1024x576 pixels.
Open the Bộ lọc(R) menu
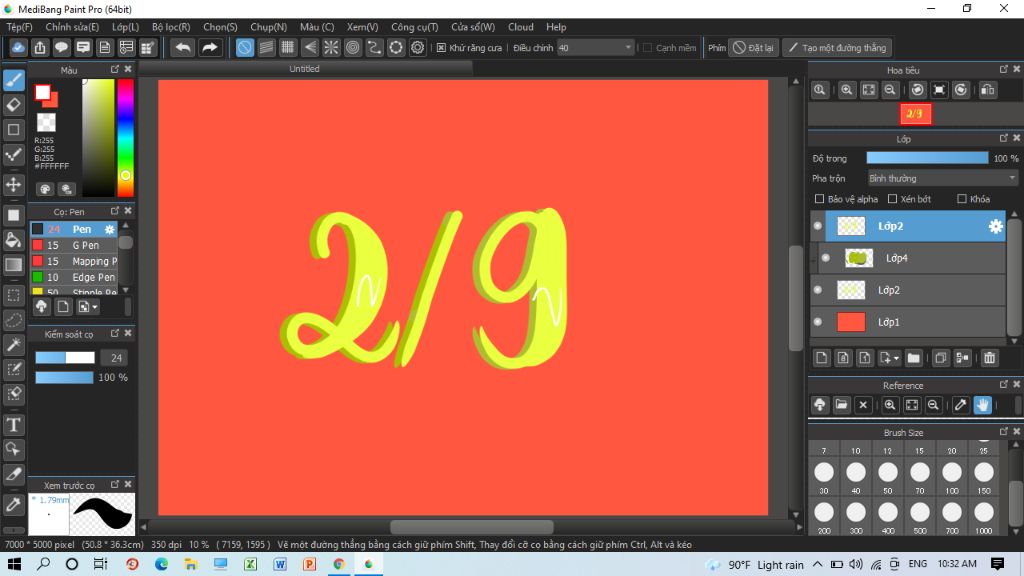[170, 27]
